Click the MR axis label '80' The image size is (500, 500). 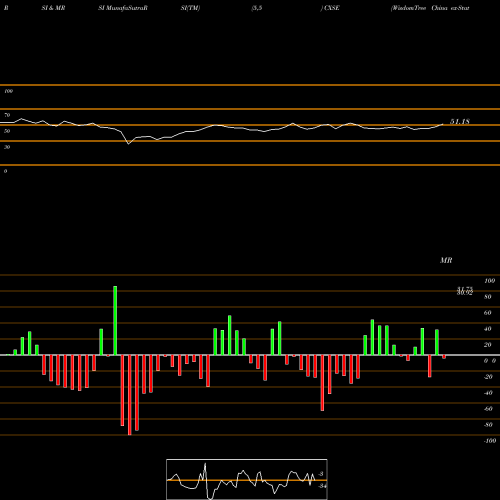[488, 297]
